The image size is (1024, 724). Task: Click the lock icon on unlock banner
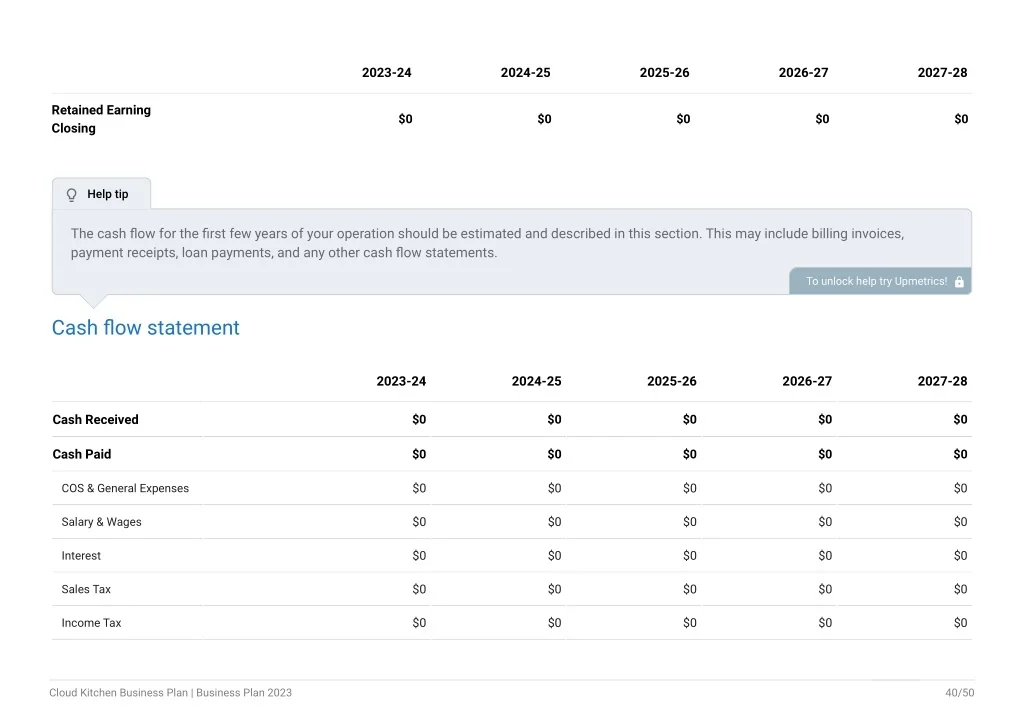click(959, 281)
